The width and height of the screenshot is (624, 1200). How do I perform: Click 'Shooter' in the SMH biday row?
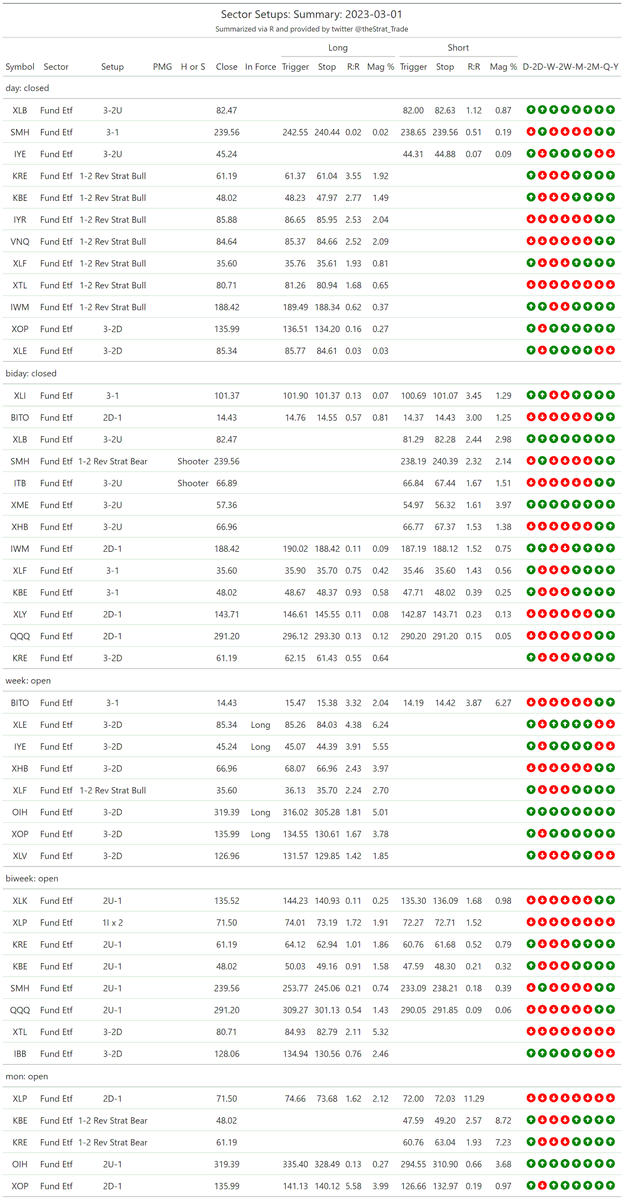pos(192,462)
